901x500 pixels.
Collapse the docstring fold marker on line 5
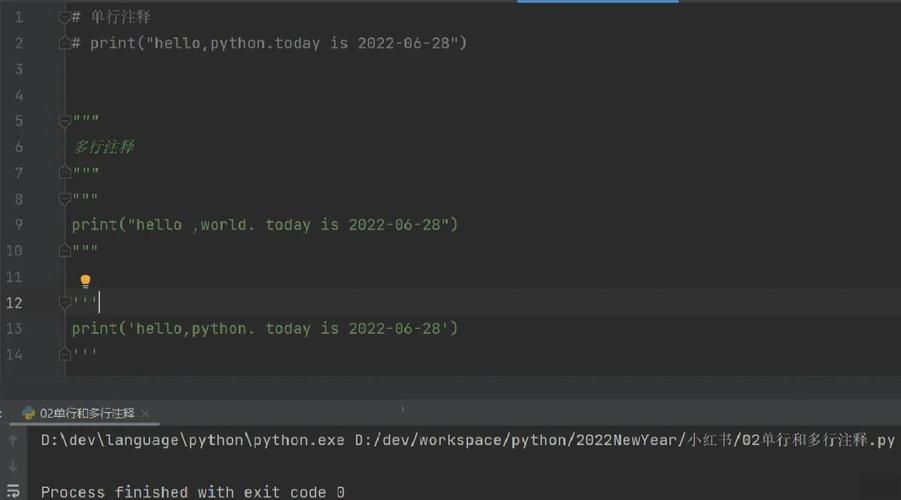tap(66, 121)
